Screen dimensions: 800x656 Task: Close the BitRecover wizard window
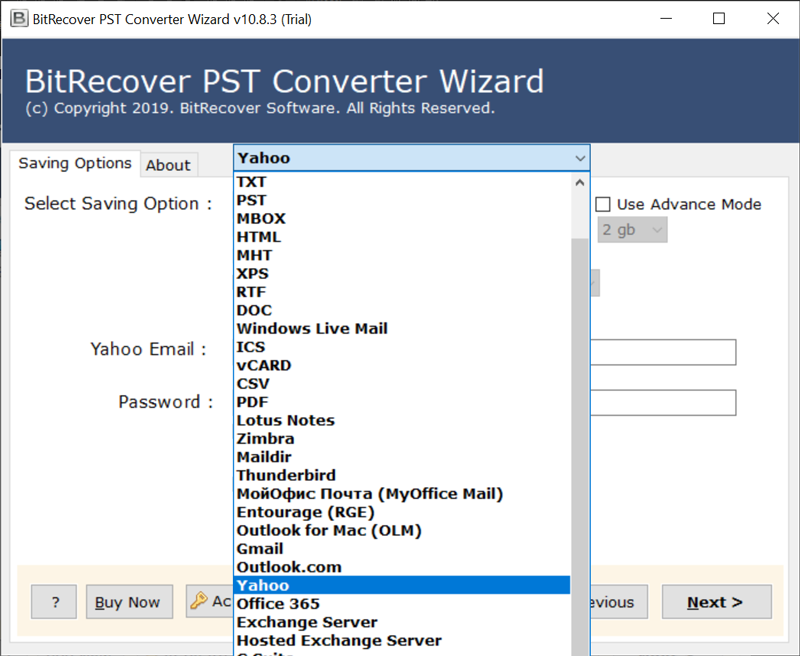[x=773, y=19]
